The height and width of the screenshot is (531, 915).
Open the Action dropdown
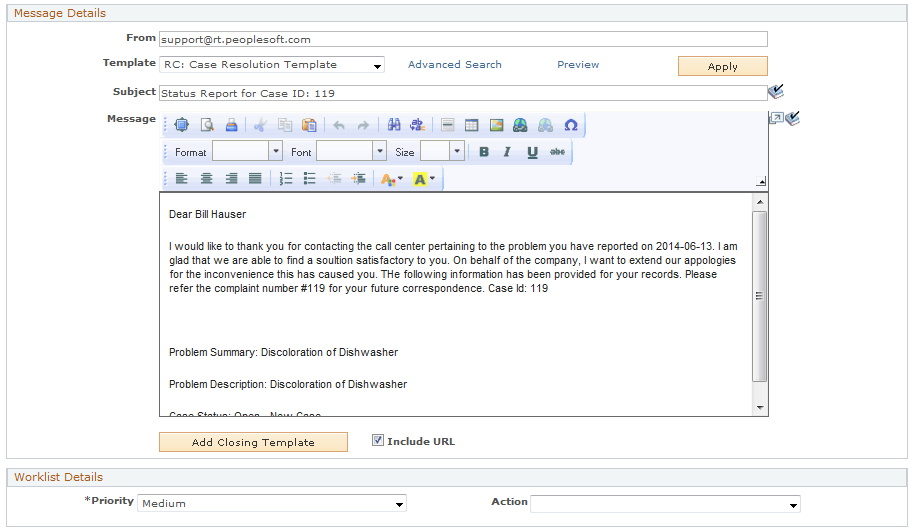tap(665, 504)
